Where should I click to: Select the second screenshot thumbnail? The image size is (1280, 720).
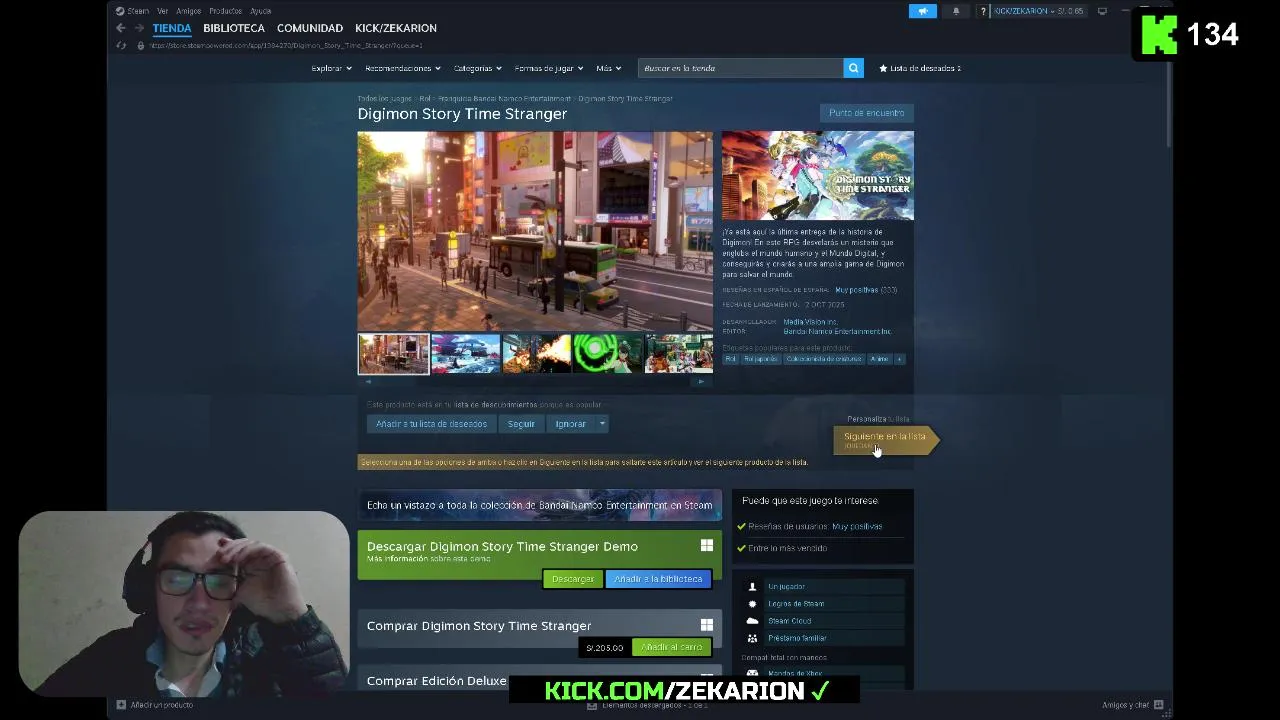[465, 354]
